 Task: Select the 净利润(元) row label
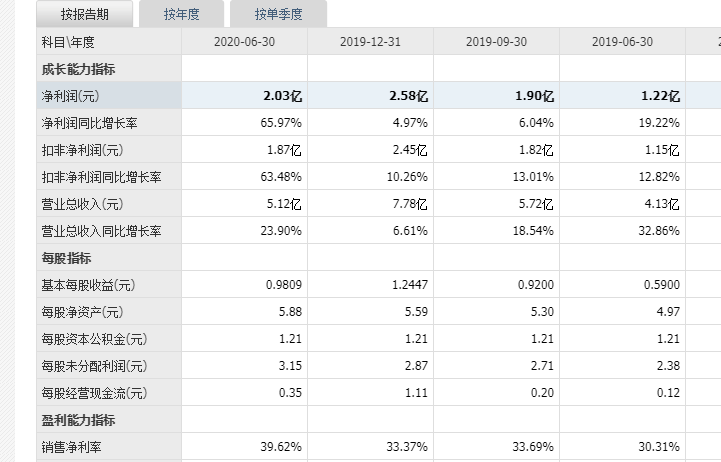[x=71, y=96]
